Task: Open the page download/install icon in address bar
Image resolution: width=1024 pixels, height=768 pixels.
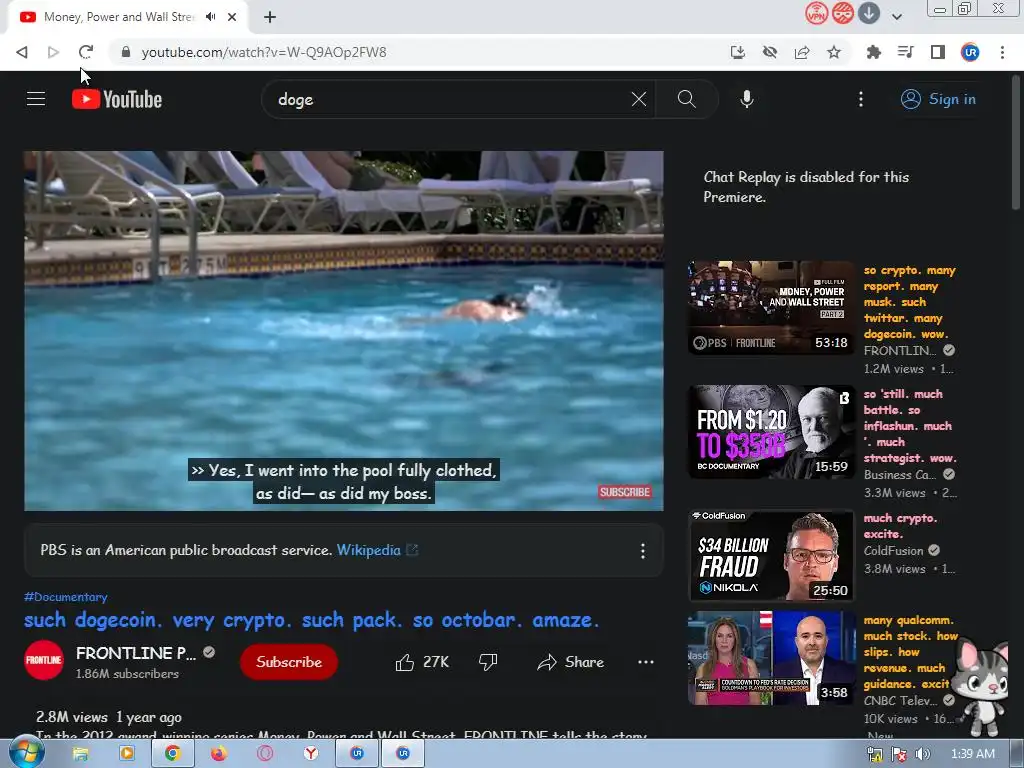Action: point(737,52)
